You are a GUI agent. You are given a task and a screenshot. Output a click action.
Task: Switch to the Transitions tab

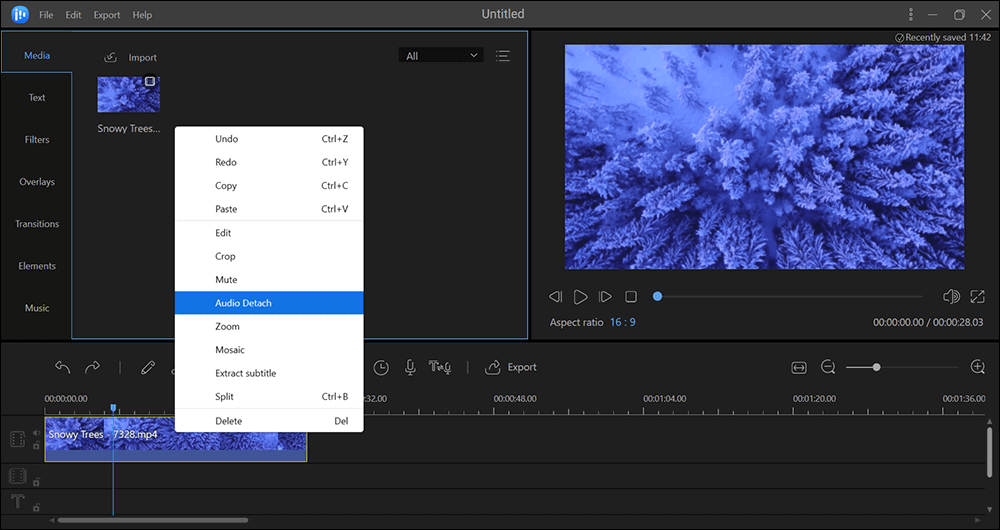(x=37, y=224)
